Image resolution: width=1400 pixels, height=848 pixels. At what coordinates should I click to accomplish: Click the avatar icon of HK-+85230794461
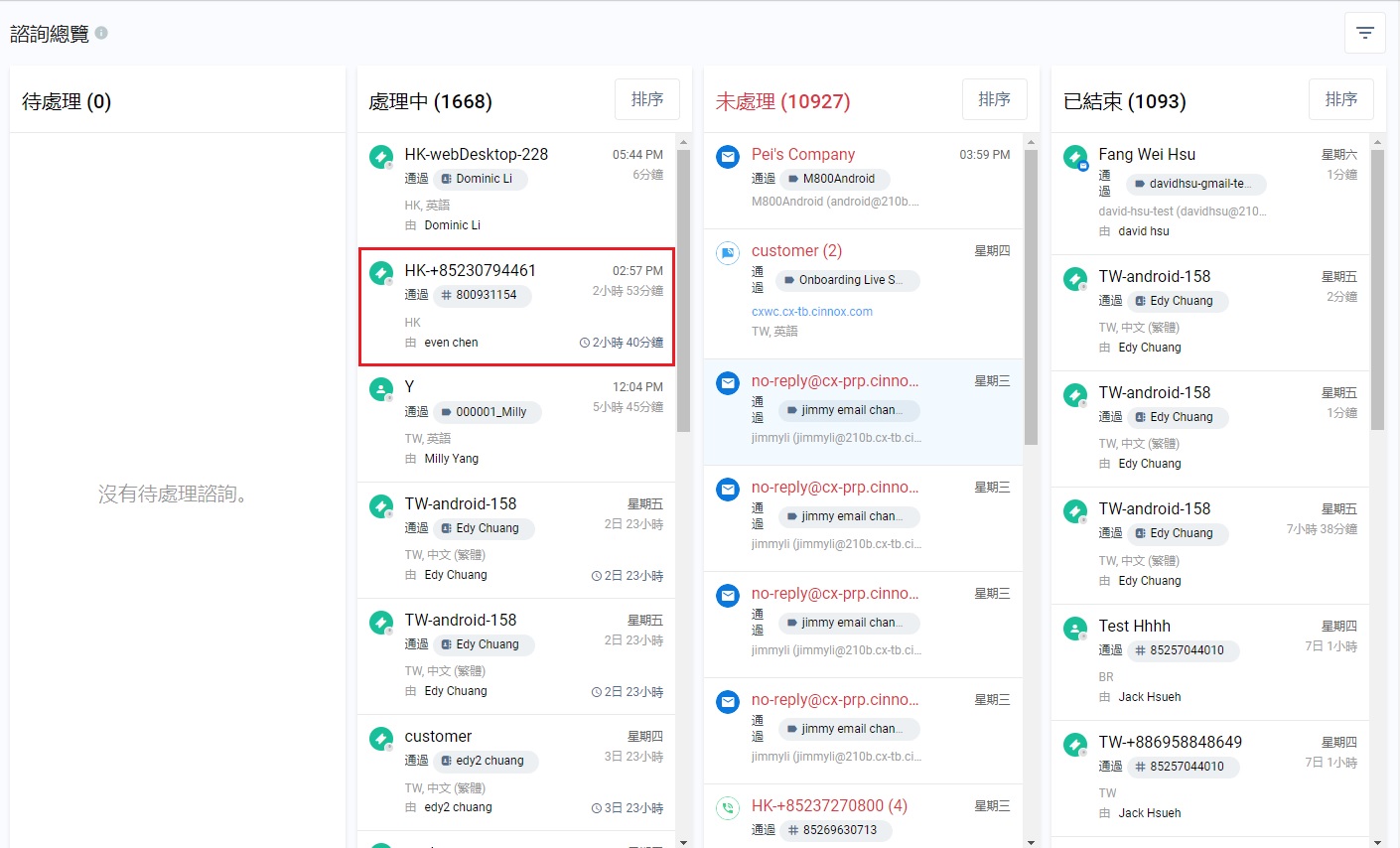coord(380,273)
